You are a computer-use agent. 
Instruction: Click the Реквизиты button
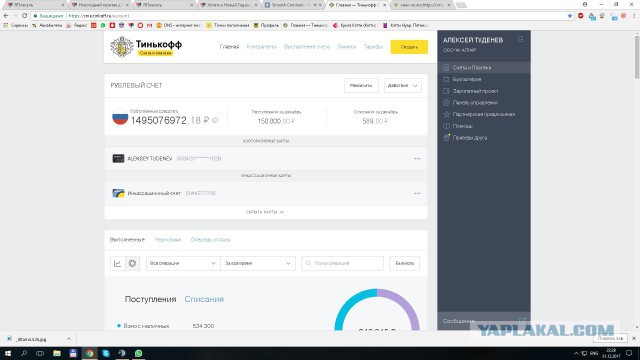[361, 85]
